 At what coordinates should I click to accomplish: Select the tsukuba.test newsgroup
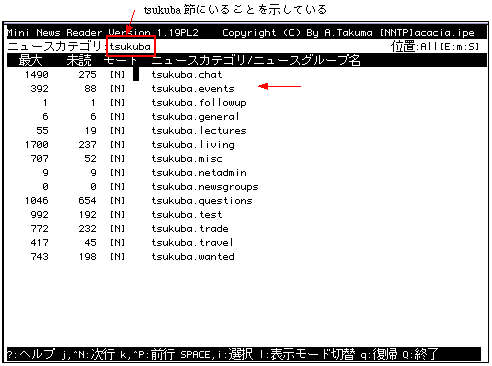[x=187, y=214]
